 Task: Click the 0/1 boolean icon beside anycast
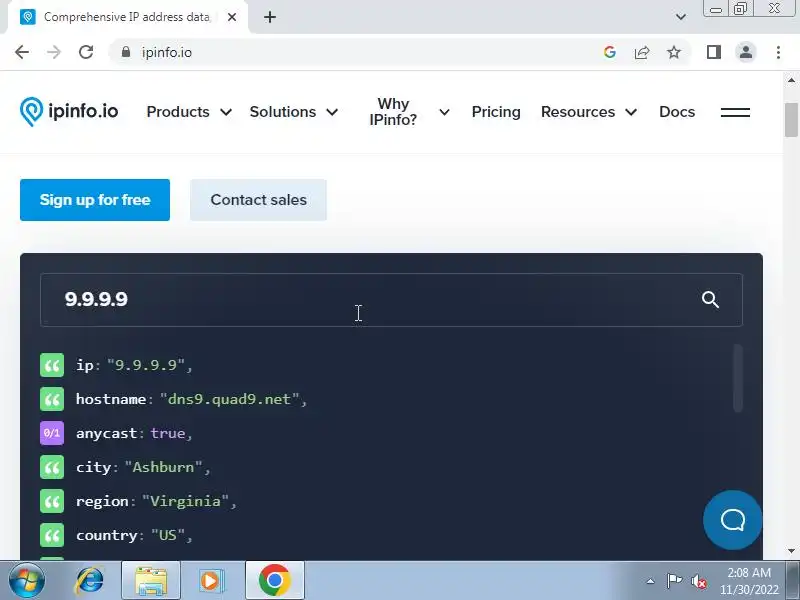point(52,433)
